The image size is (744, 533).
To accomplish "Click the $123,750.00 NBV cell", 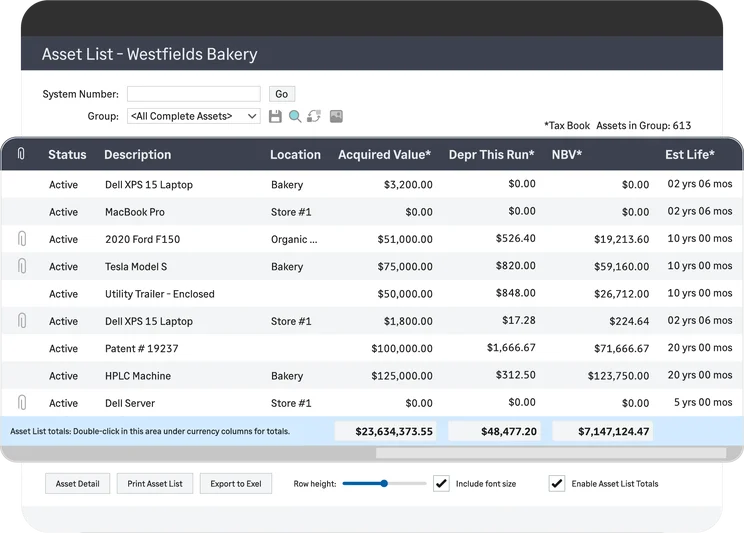I will pyautogui.click(x=618, y=376).
